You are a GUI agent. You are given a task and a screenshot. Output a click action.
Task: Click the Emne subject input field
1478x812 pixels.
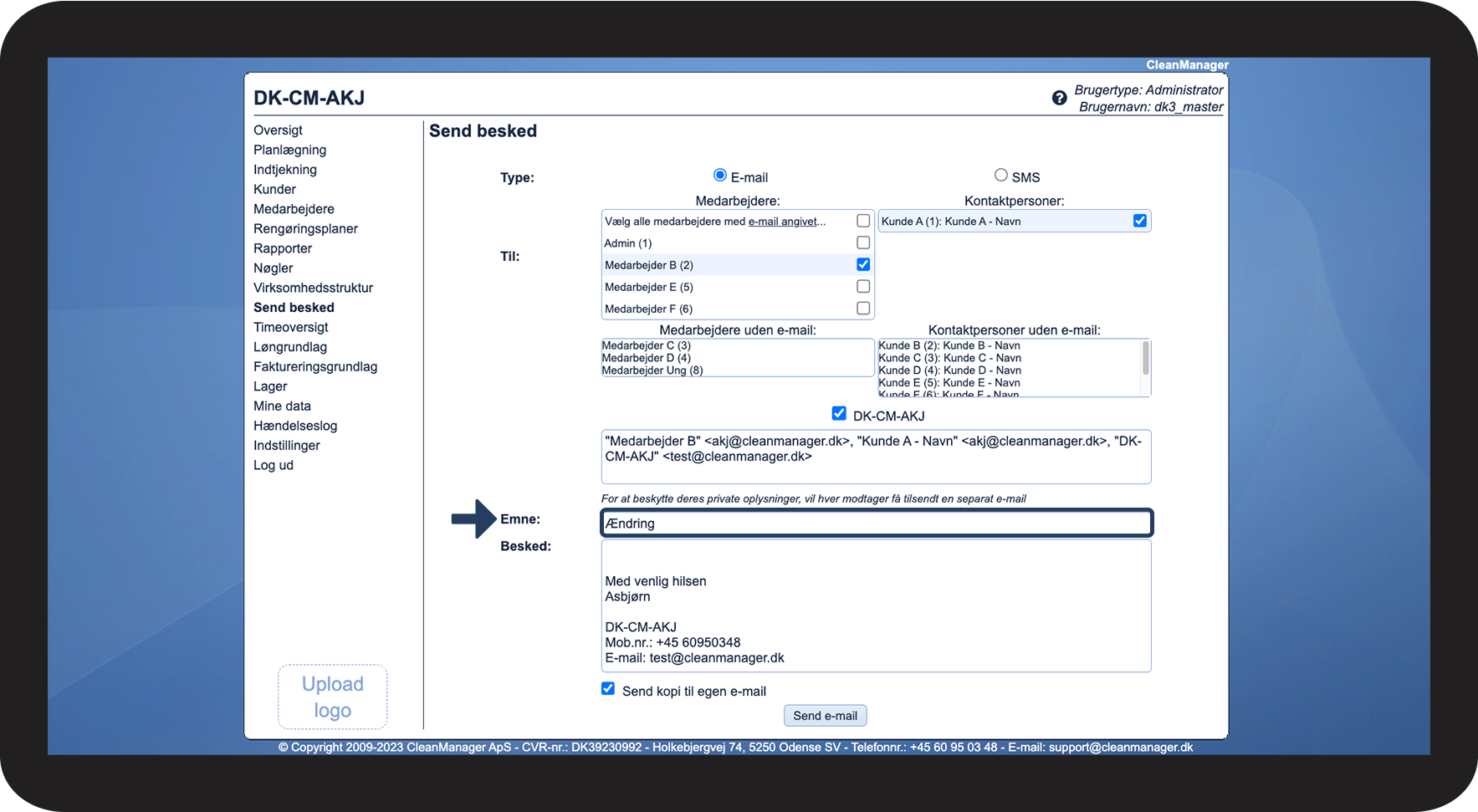(x=876, y=523)
